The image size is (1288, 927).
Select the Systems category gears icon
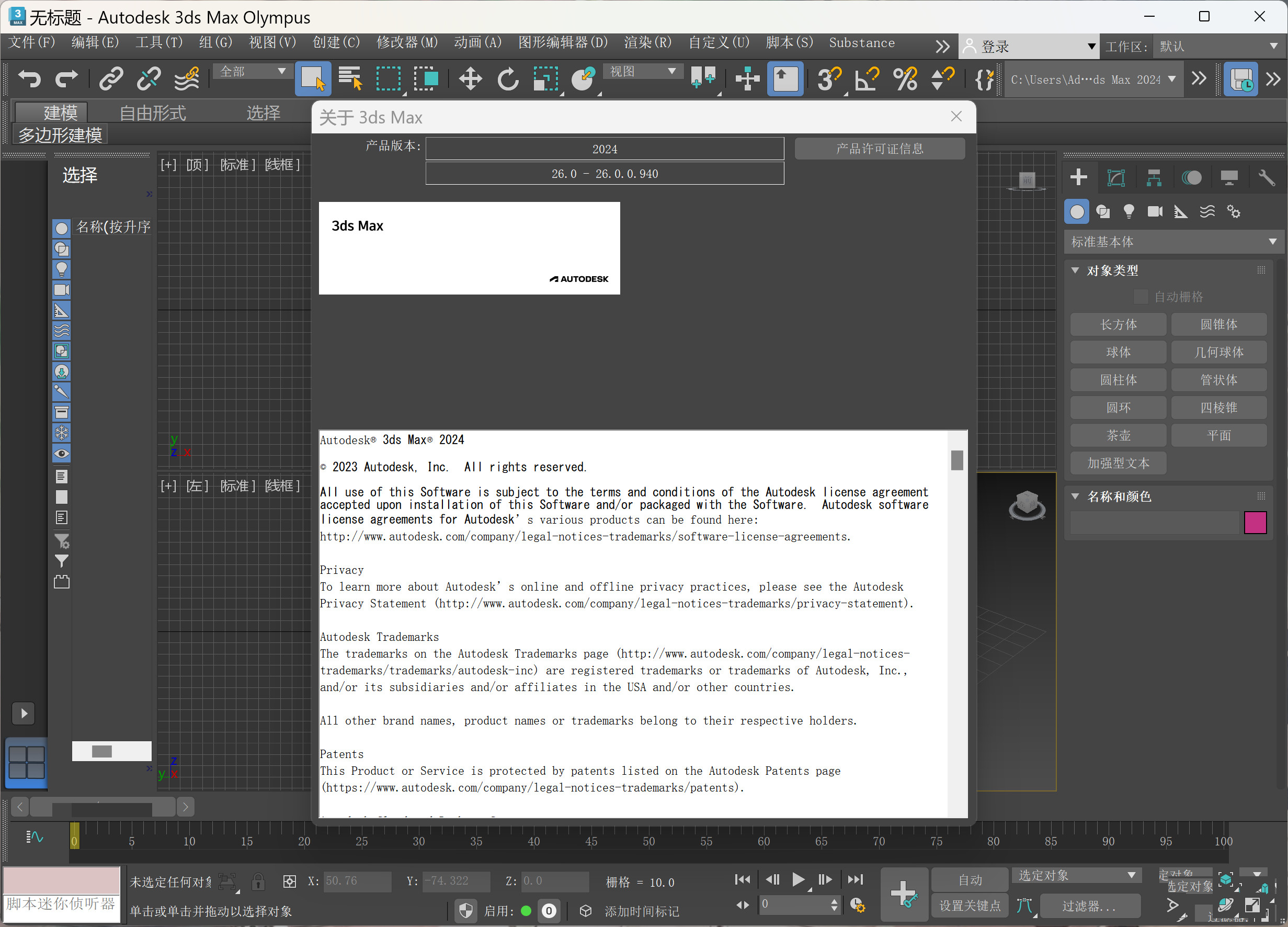tap(1234, 212)
